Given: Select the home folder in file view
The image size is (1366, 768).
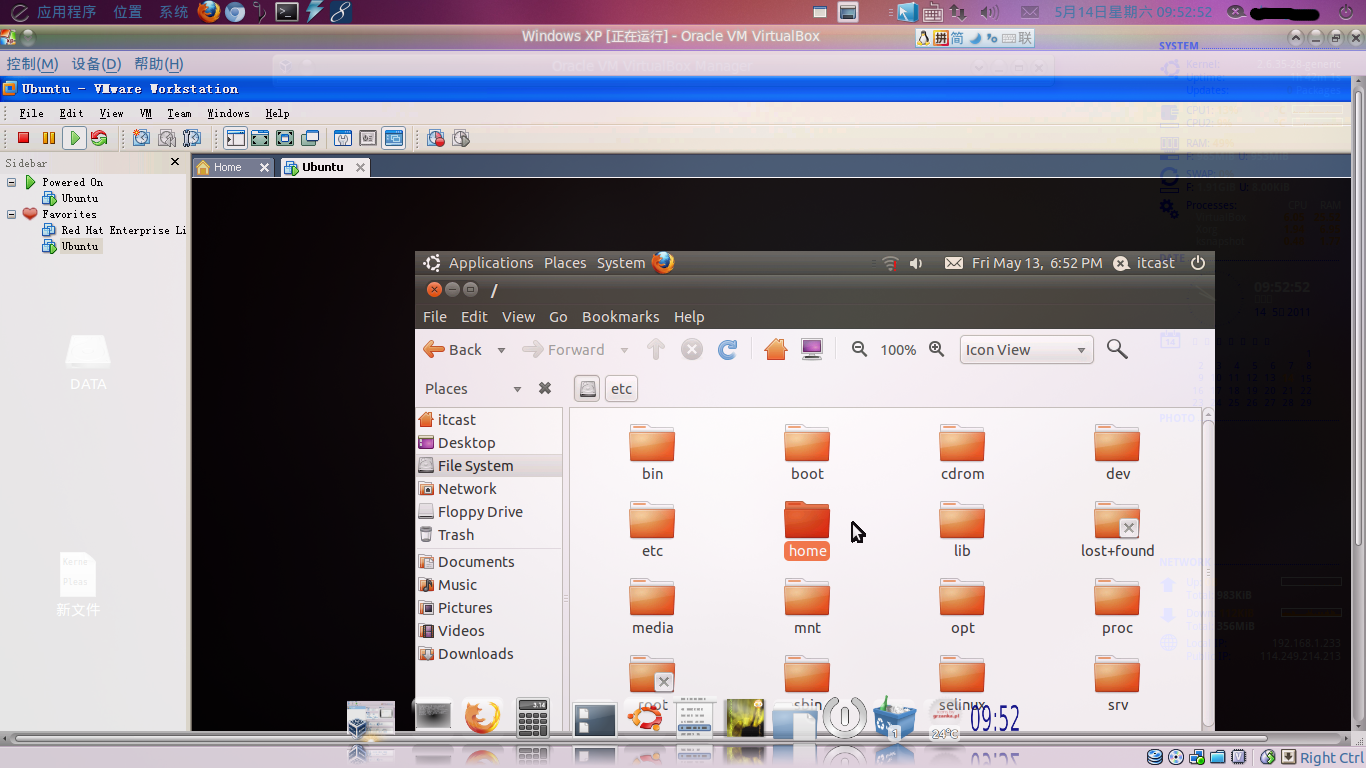Looking at the screenshot, I should point(807,531).
